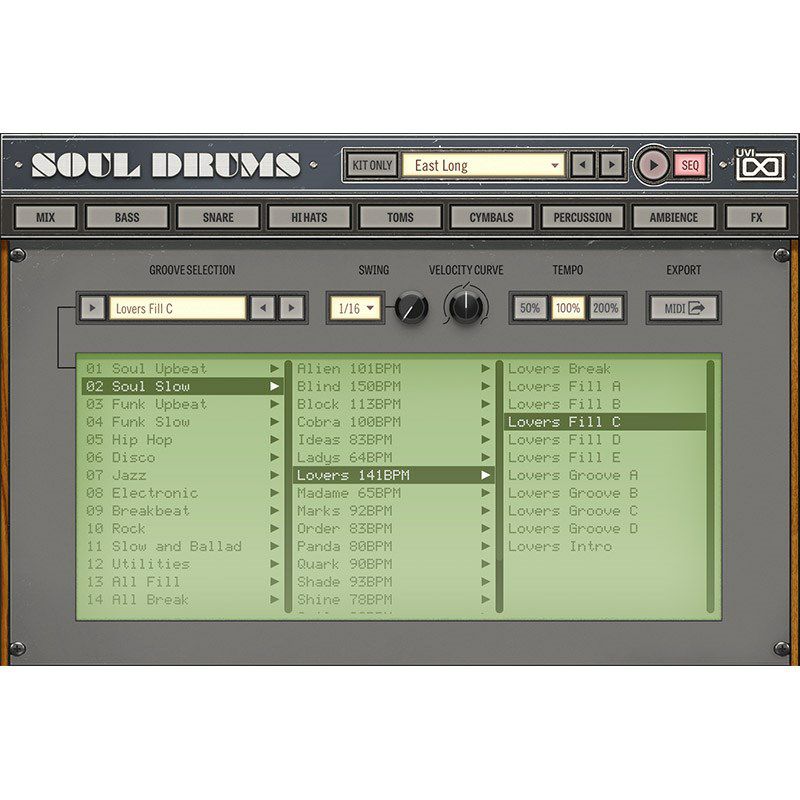Select previous groove arrow
Viewport: 800px width, 800px height.
pos(263,308)
